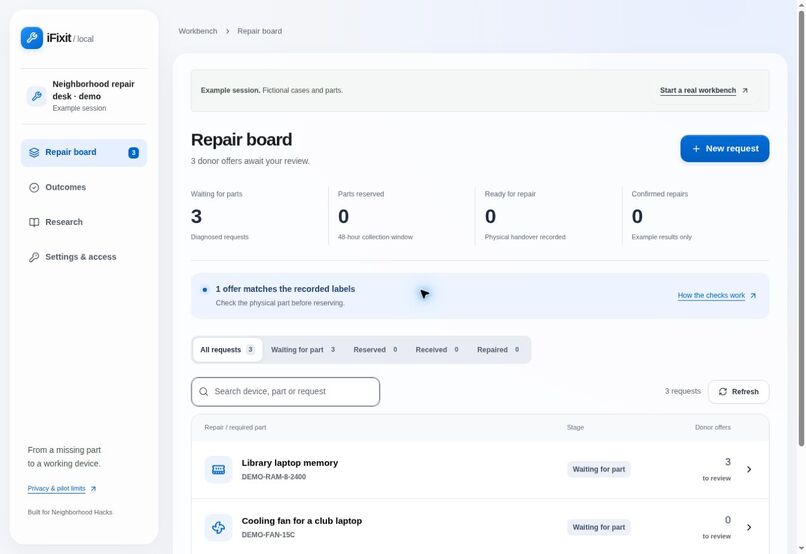Click the Parts reserved statistic card
Viewport: 806px width, 554px height.
[x=401, y=216]
